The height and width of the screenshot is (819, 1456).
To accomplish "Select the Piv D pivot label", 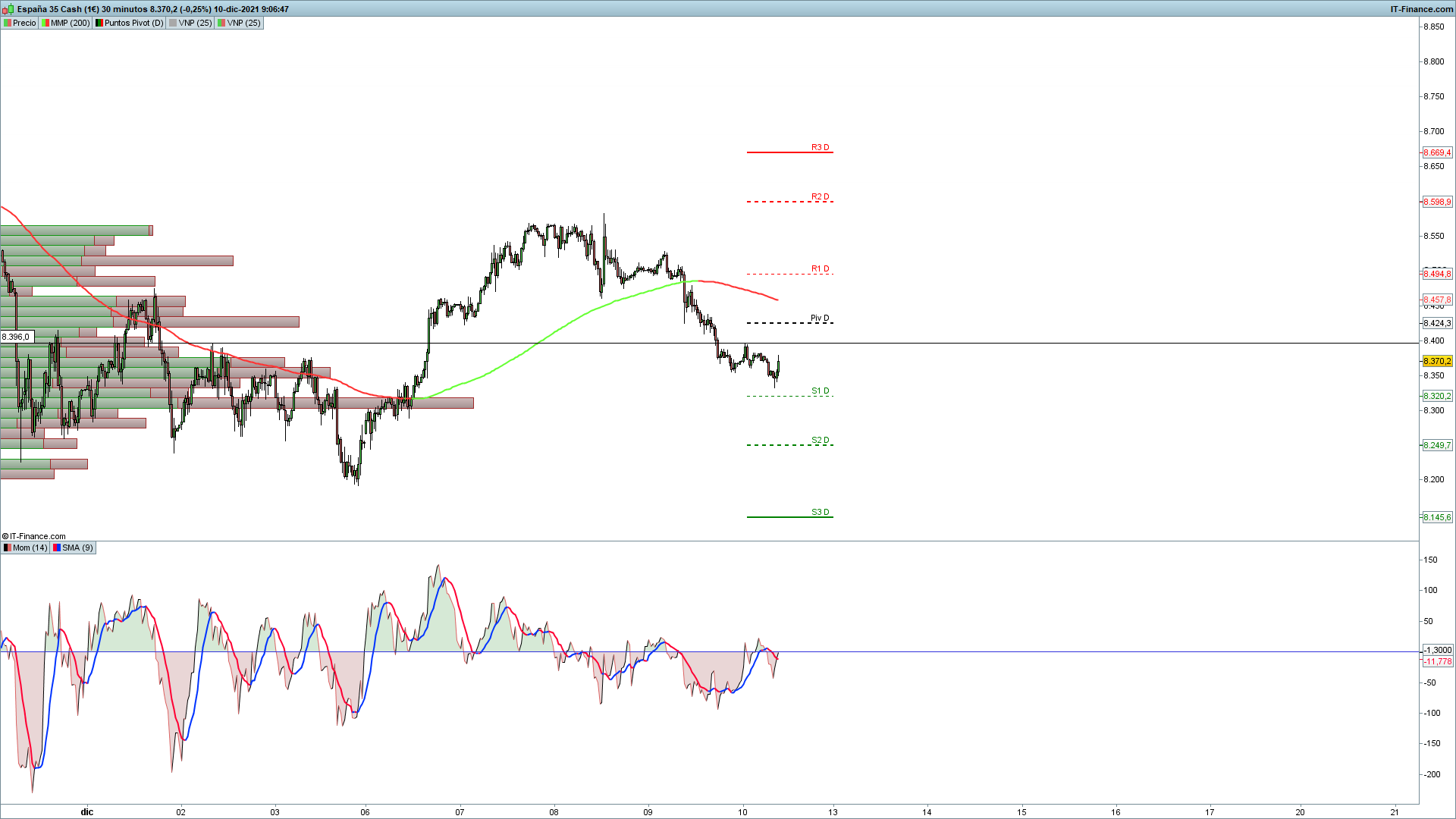I will pyautogui.click(x=820, y=318).
